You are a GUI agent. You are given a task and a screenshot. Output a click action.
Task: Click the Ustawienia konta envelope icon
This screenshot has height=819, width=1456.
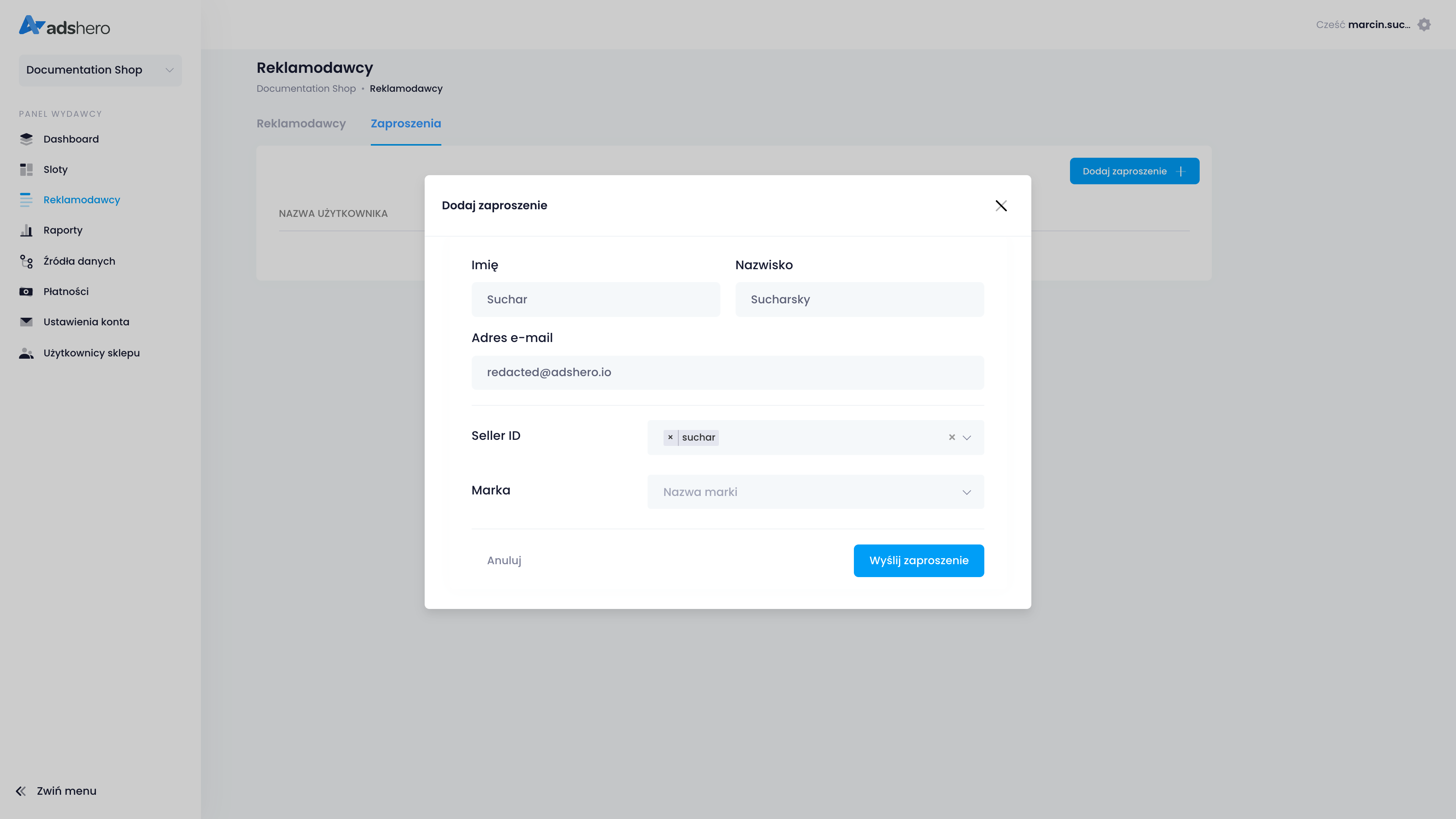[26, 322]
